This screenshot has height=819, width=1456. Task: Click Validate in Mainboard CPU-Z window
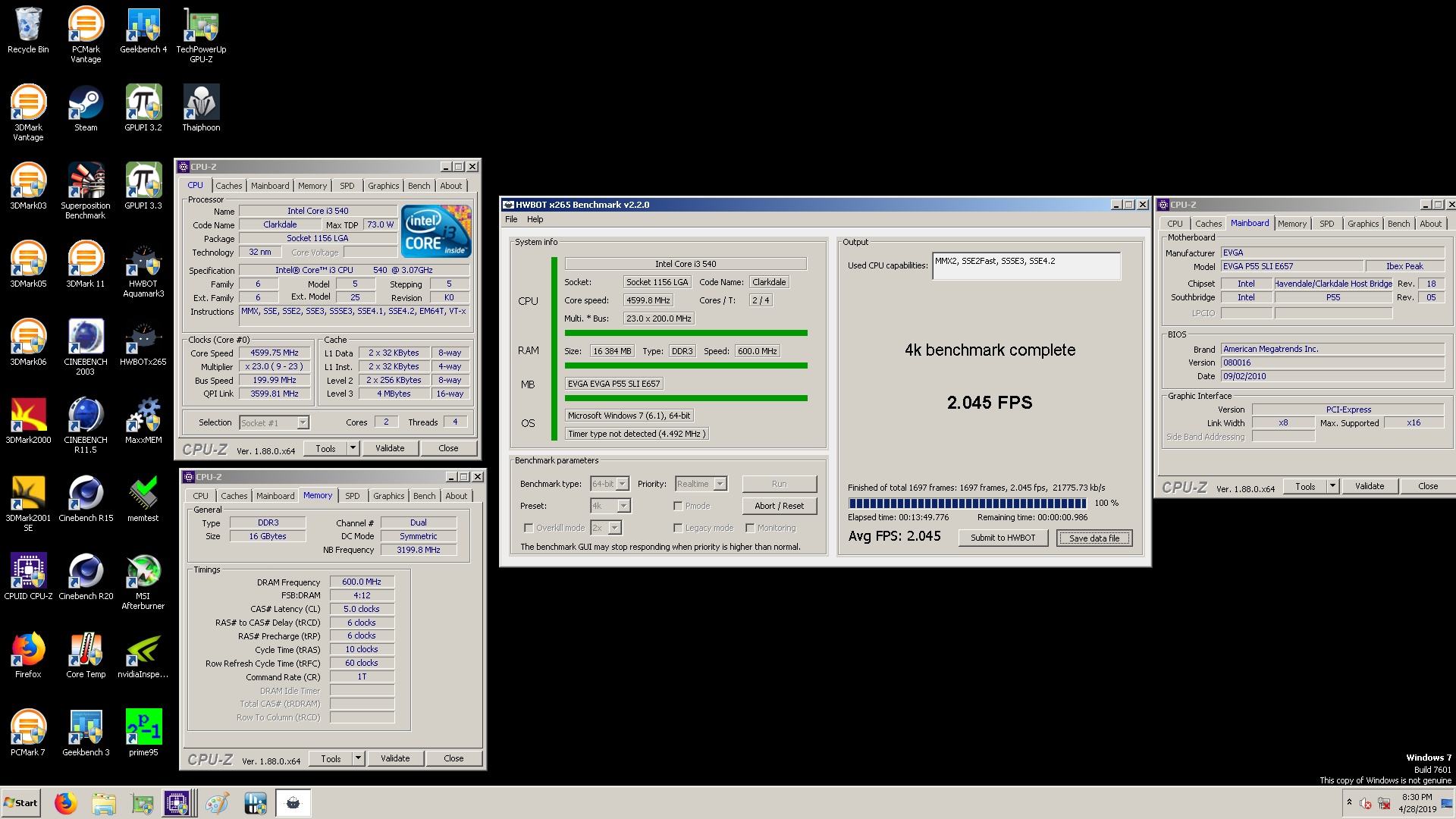click(x=1370, y=486)
